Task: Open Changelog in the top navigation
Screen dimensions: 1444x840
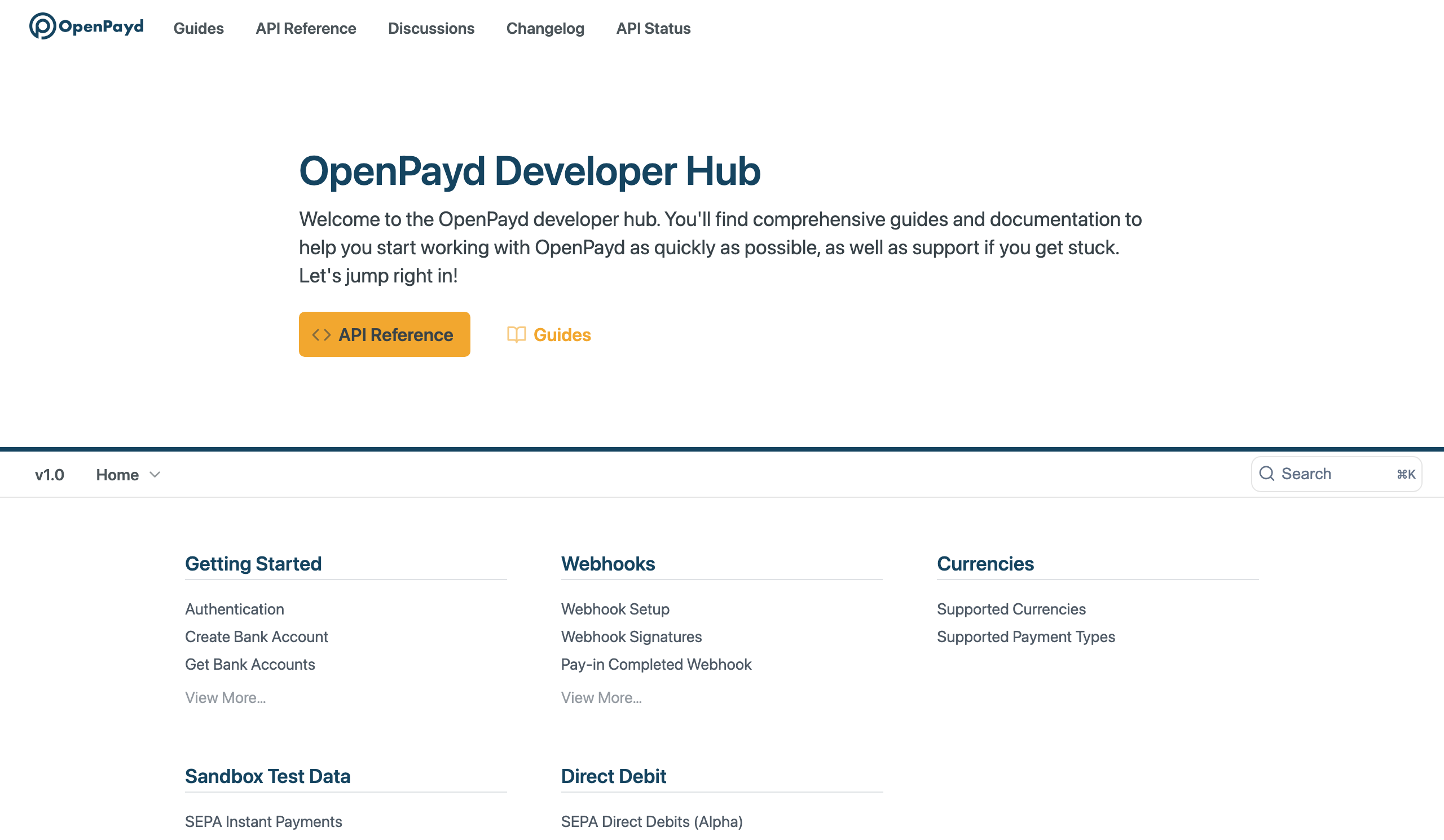Action: (x=545, y=29)
